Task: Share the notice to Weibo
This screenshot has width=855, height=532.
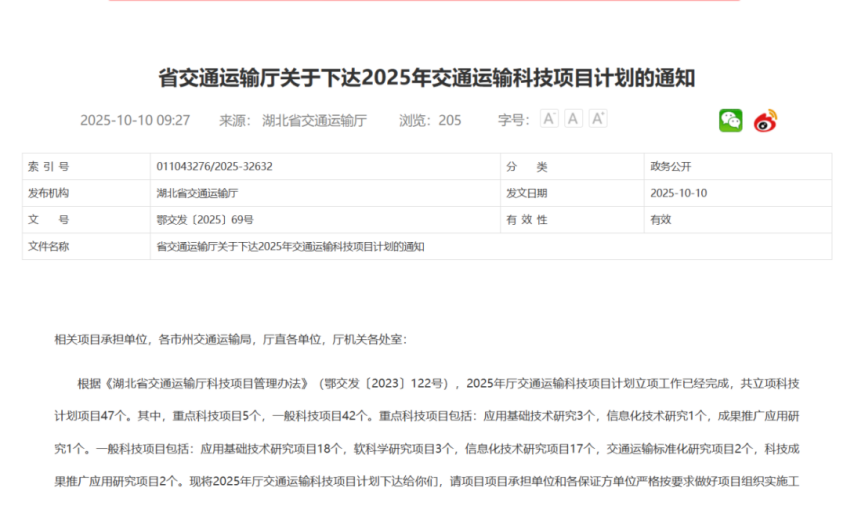Action: [x=765, y=121]
